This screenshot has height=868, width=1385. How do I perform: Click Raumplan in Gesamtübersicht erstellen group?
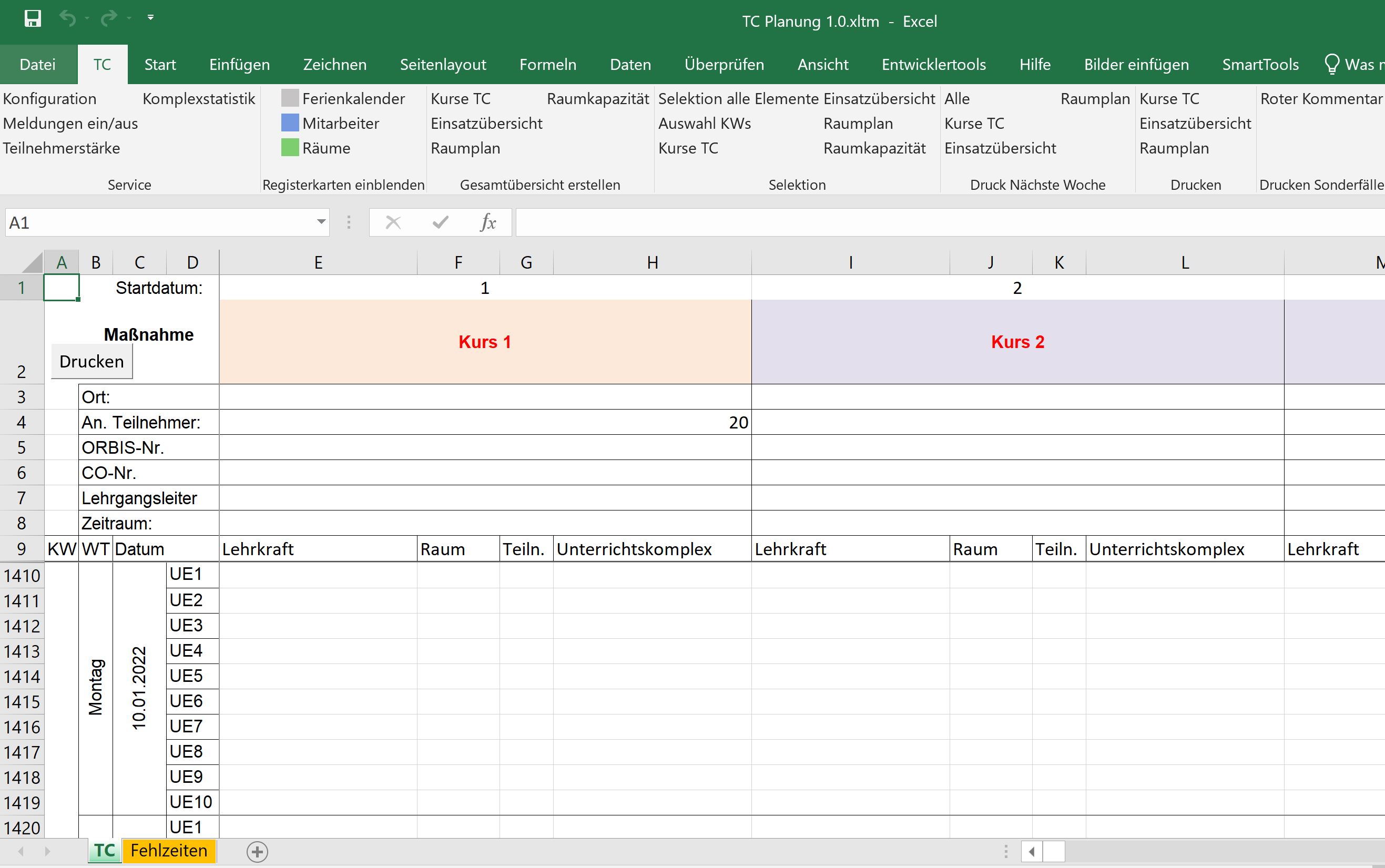point(465,148)
